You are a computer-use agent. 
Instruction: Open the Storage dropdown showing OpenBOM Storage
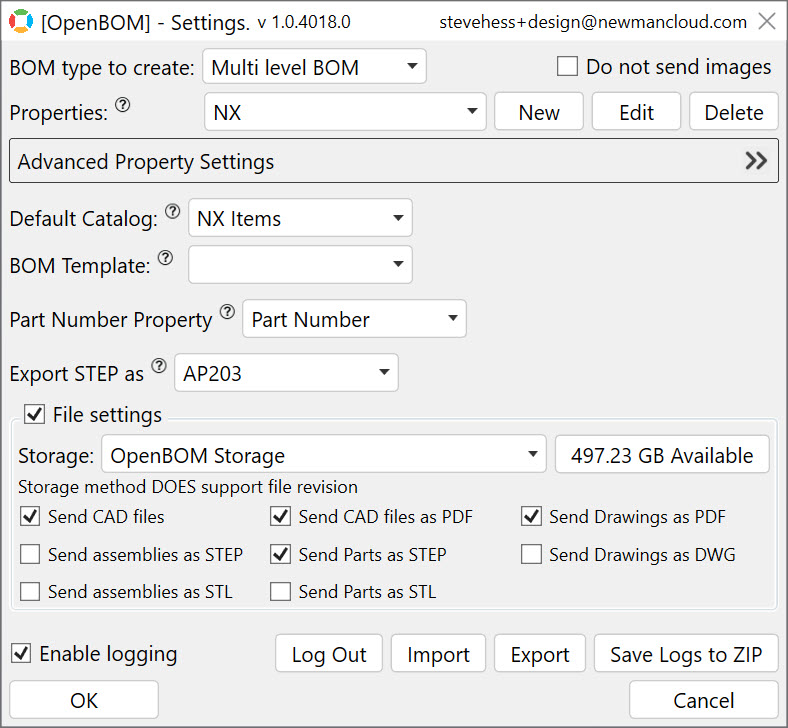click(x=324, y=454)
